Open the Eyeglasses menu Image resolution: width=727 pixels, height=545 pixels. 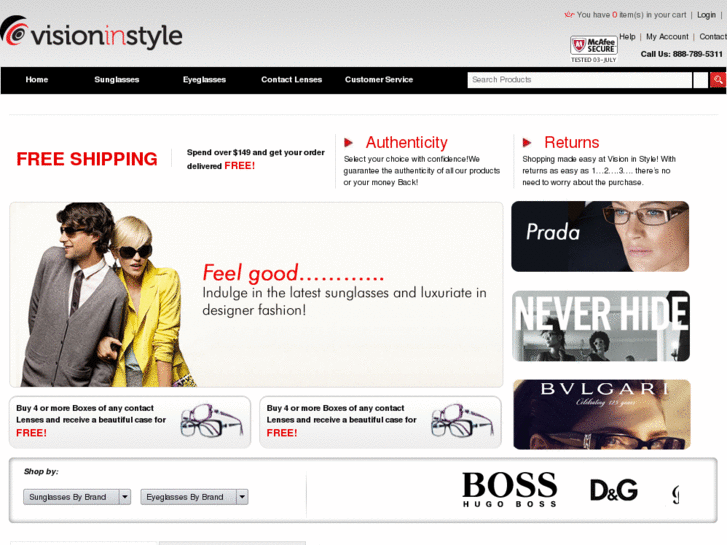click(x=204, y=80)
